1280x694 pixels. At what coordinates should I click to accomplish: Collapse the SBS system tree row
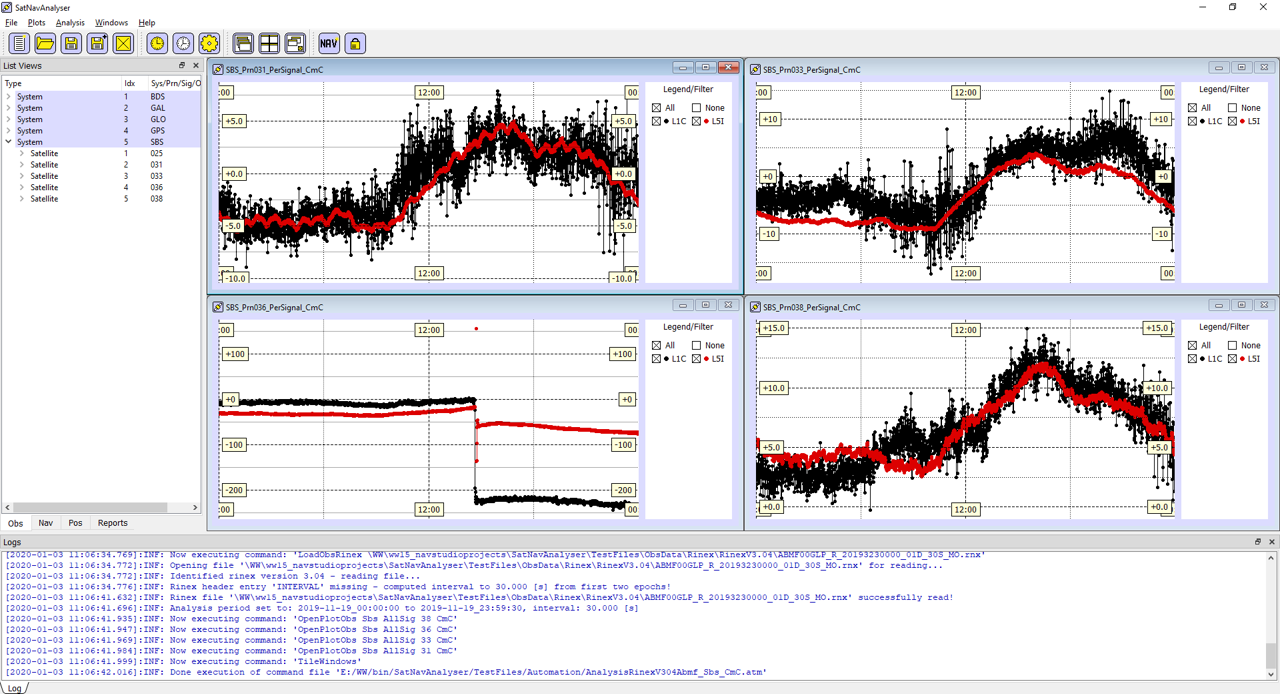coord(9,142)
